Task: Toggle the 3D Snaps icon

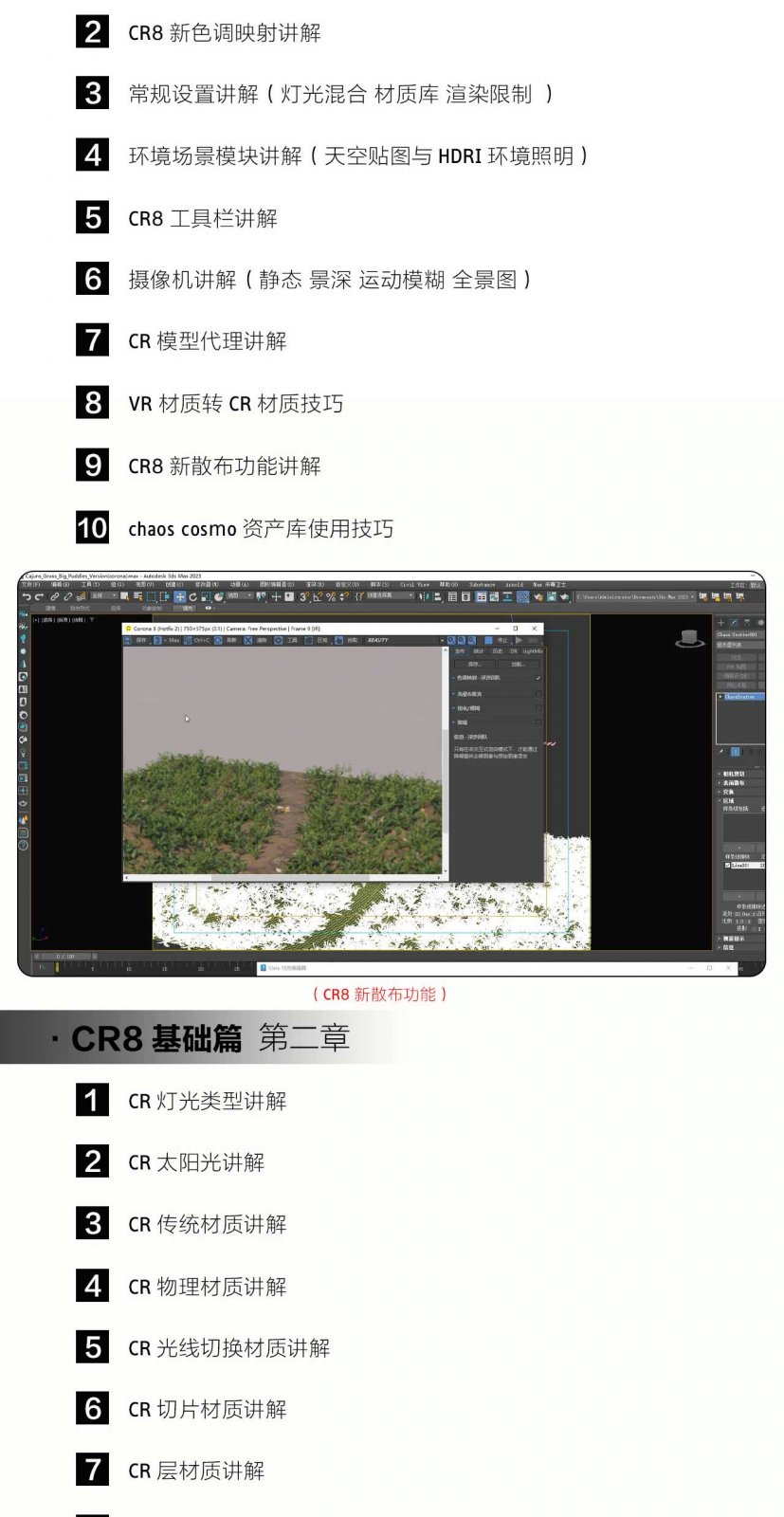Action: coord(303,597)
